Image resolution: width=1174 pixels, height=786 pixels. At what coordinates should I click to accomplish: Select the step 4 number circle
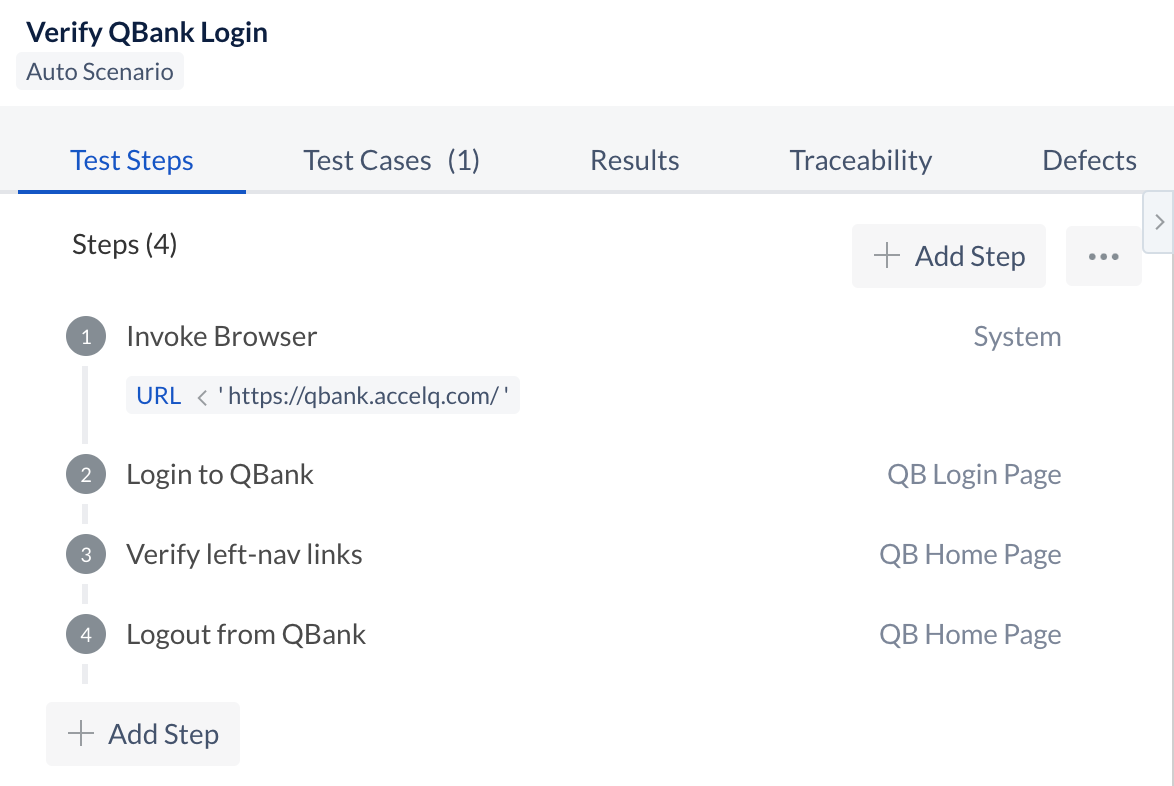pyautogui.click(x=85, y=634)
